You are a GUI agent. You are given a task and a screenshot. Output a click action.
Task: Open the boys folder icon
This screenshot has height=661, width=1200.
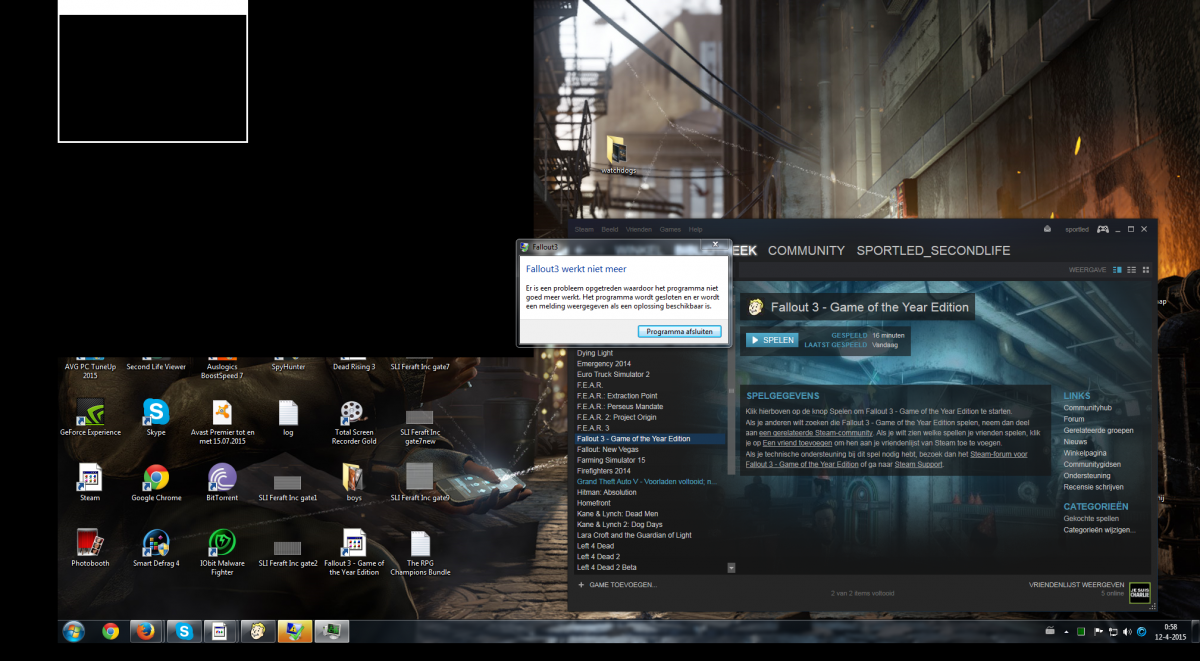click(x=353, y=483)
